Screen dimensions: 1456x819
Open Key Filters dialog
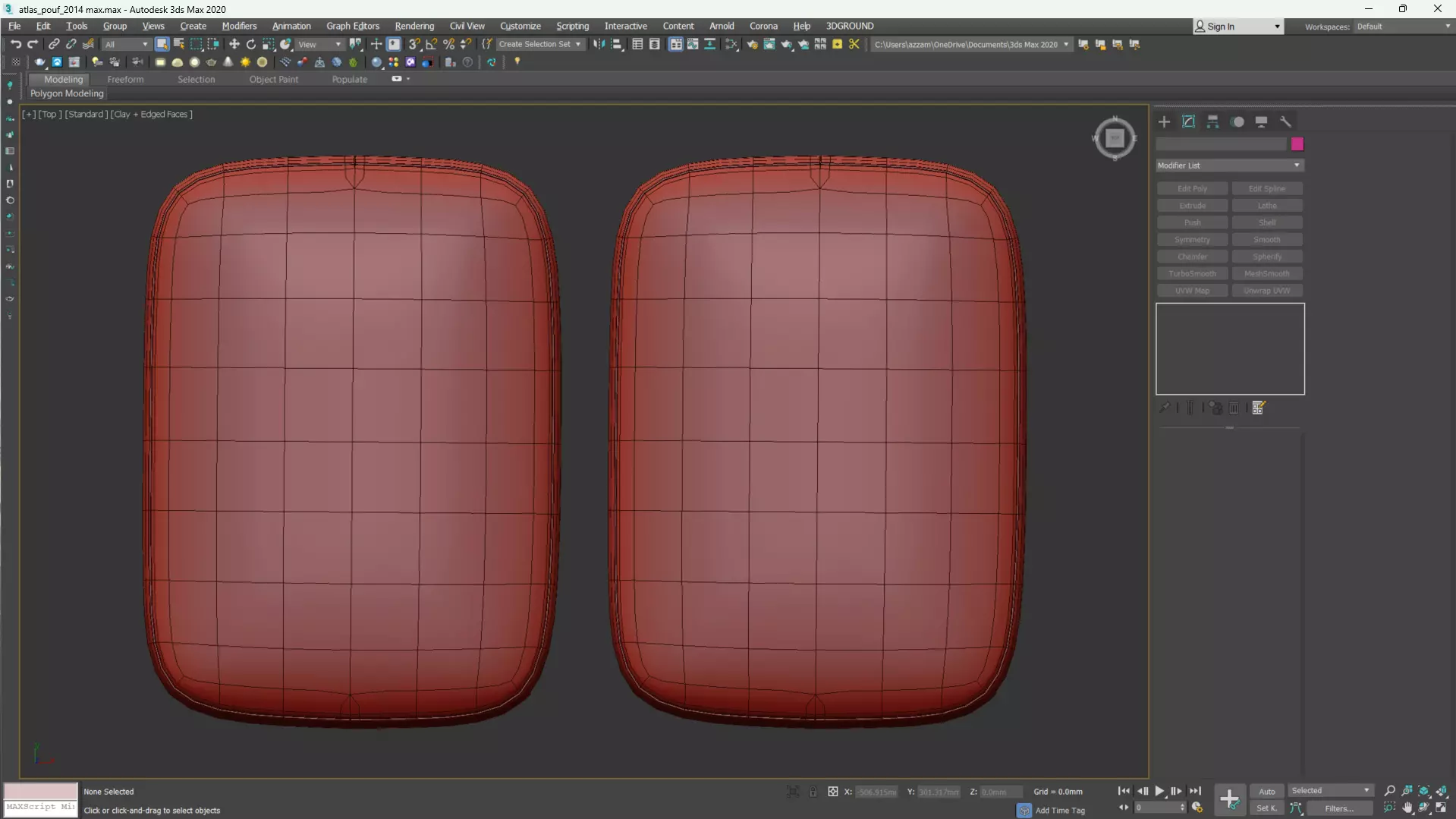pyautogui.click(x=1339, y=808)
